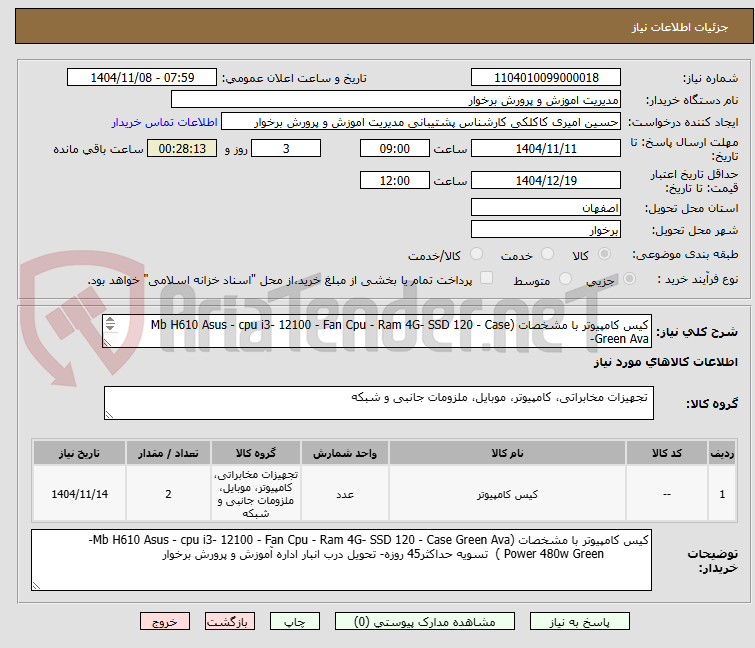Click the deadline time field 09:00
755x648 pixels.
point(394,148)
